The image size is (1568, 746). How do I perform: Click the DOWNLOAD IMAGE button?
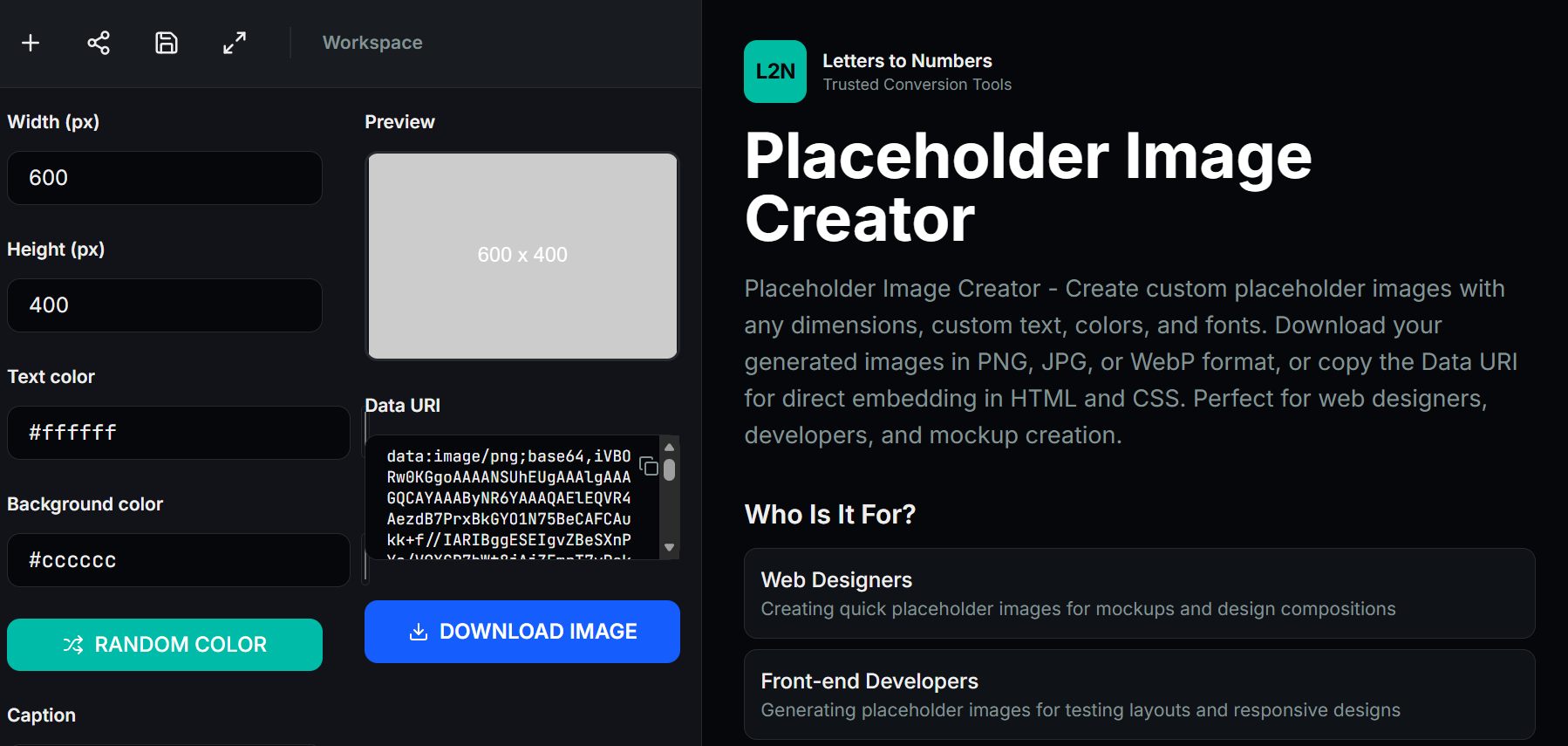(522, 632)
